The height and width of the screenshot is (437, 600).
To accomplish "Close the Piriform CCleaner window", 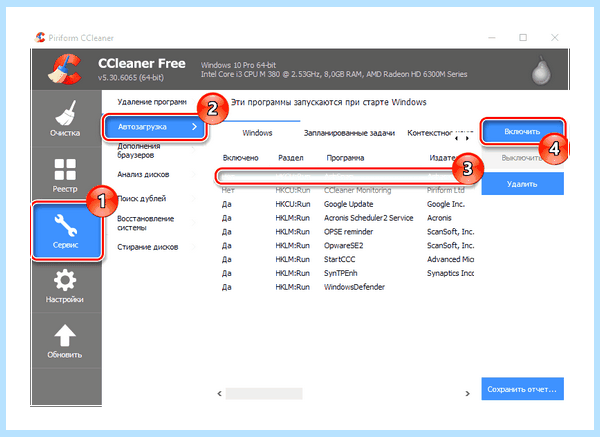I will (554, 37).
